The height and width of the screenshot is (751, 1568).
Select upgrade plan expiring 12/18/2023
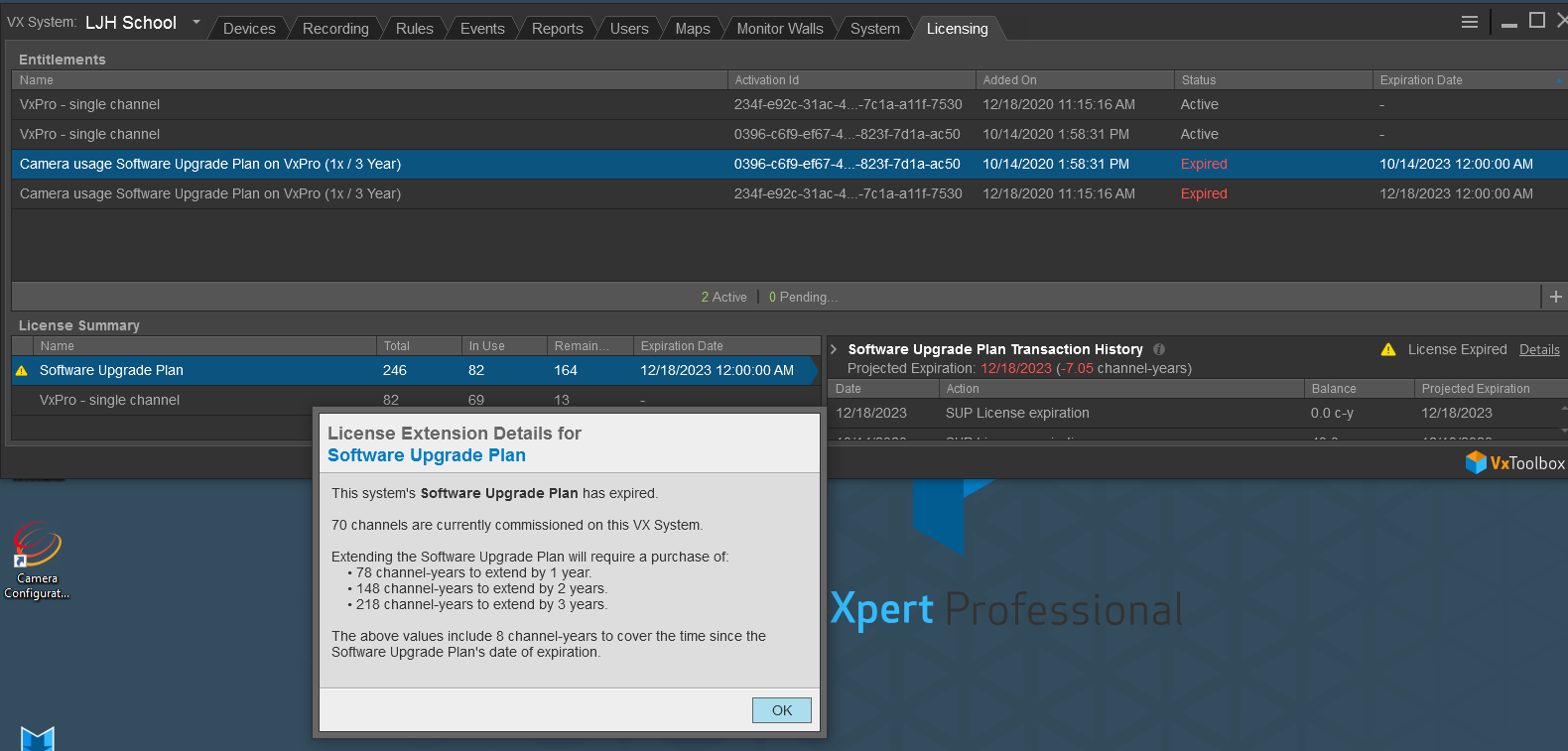(x=789, y=193)
